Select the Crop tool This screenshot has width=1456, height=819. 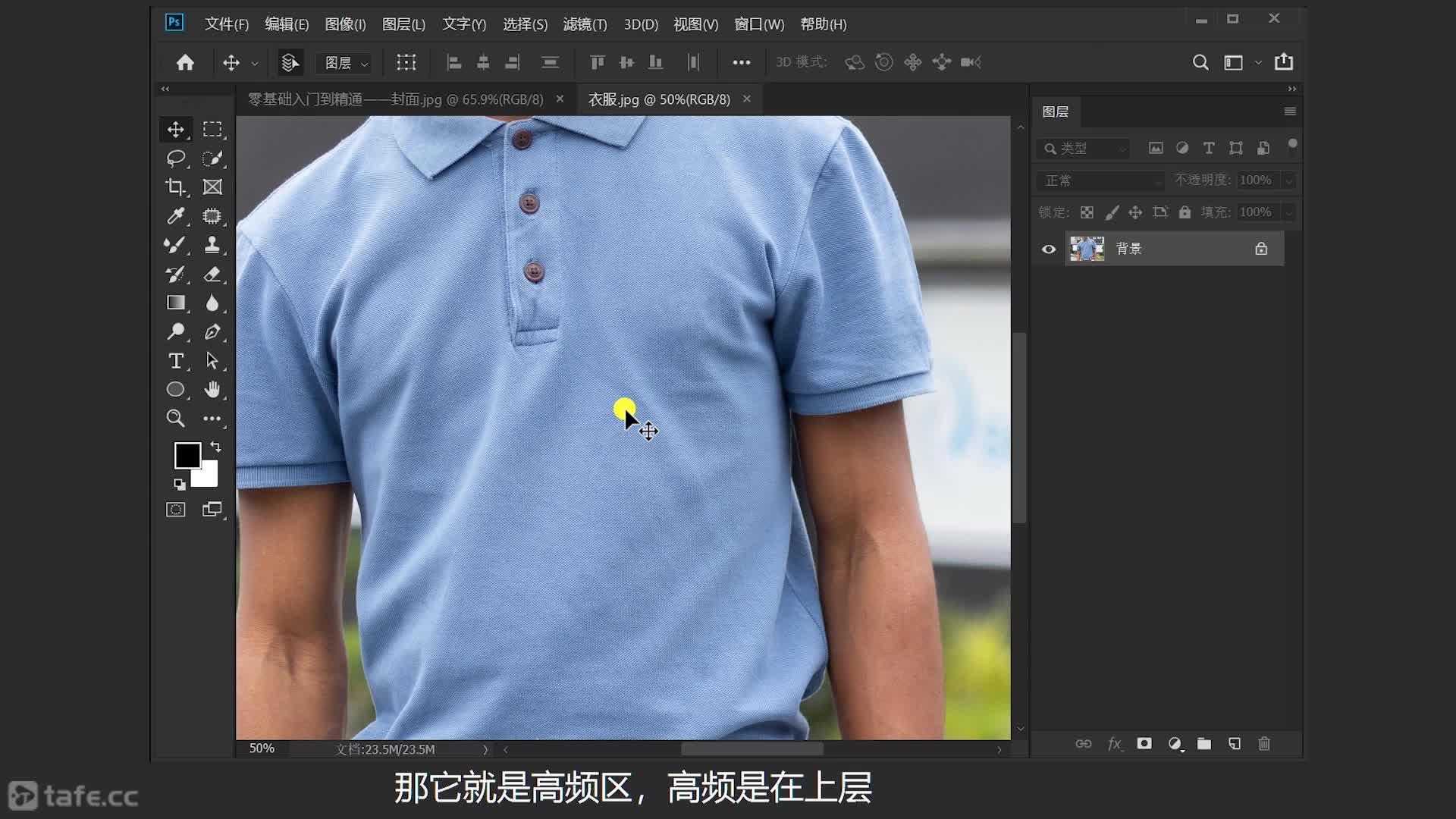176,187
